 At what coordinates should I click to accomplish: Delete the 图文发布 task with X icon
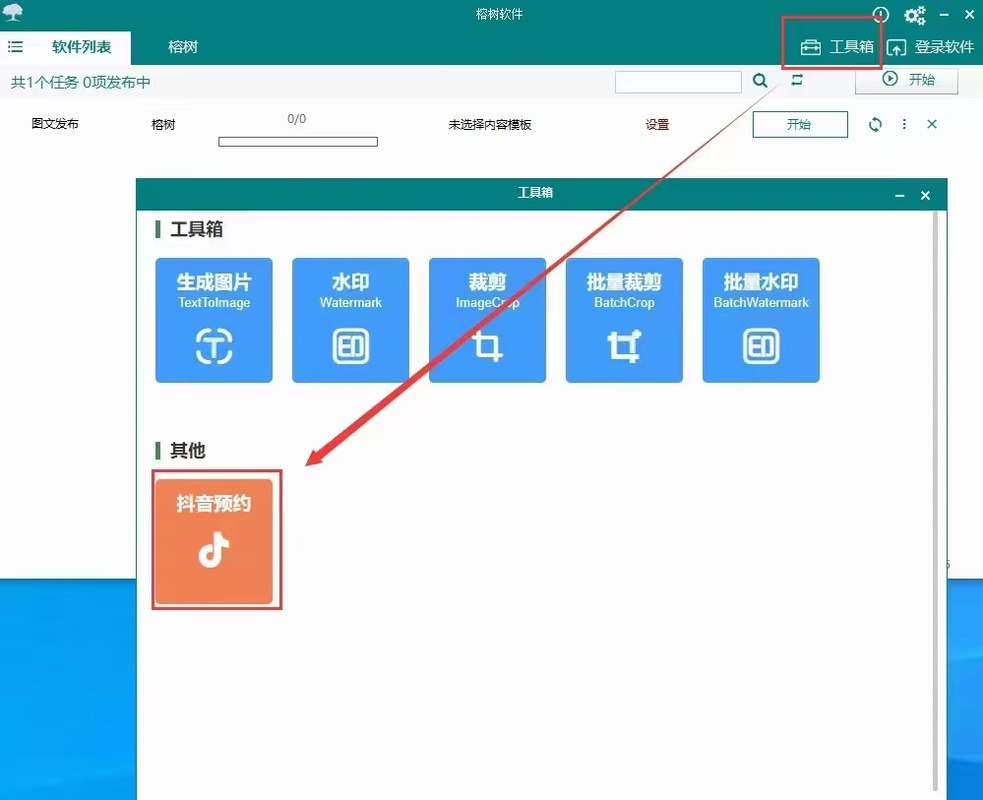pos(932,124)
